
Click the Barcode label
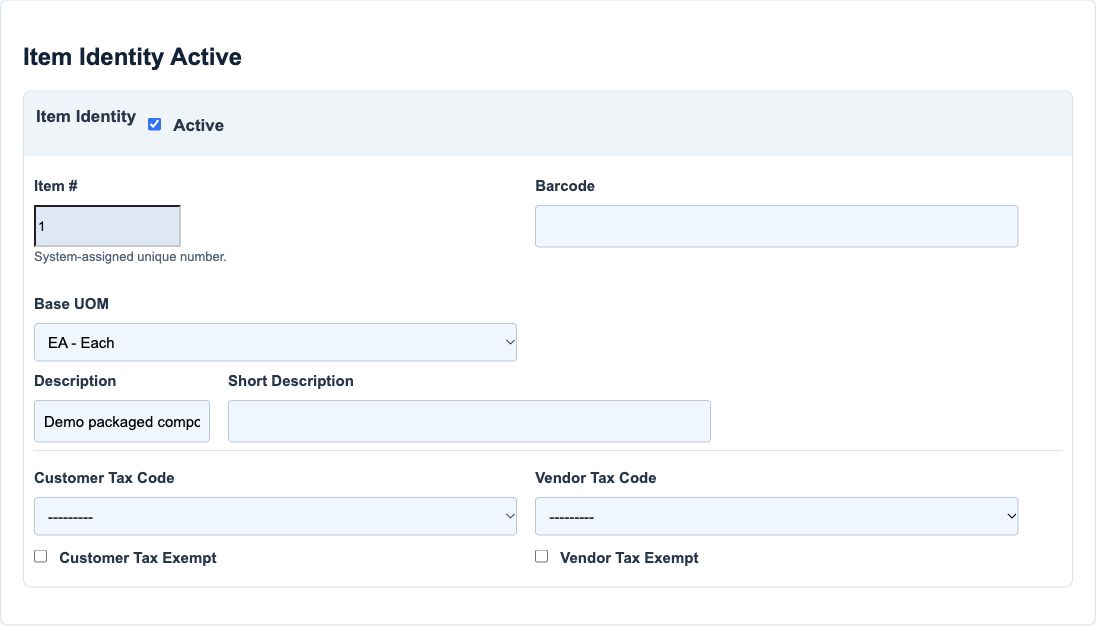pos(565,186)
